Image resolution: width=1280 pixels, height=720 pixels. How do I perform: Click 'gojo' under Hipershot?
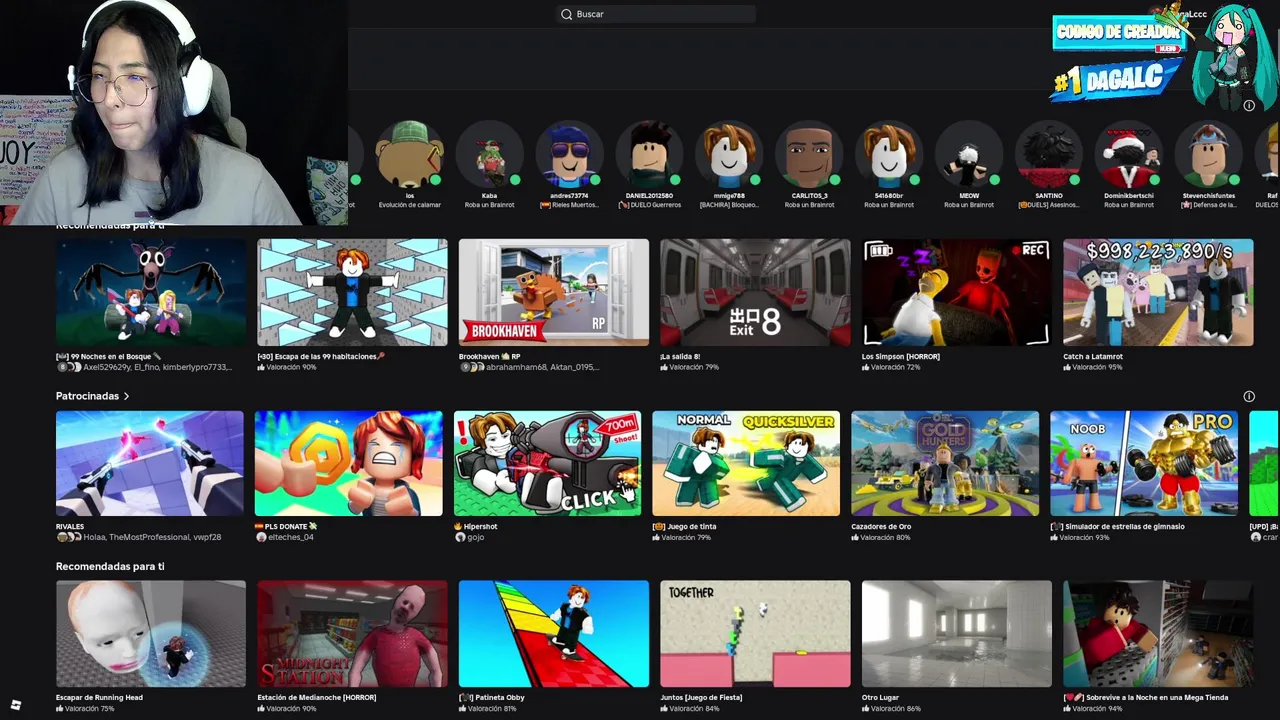tap(475, 537)
